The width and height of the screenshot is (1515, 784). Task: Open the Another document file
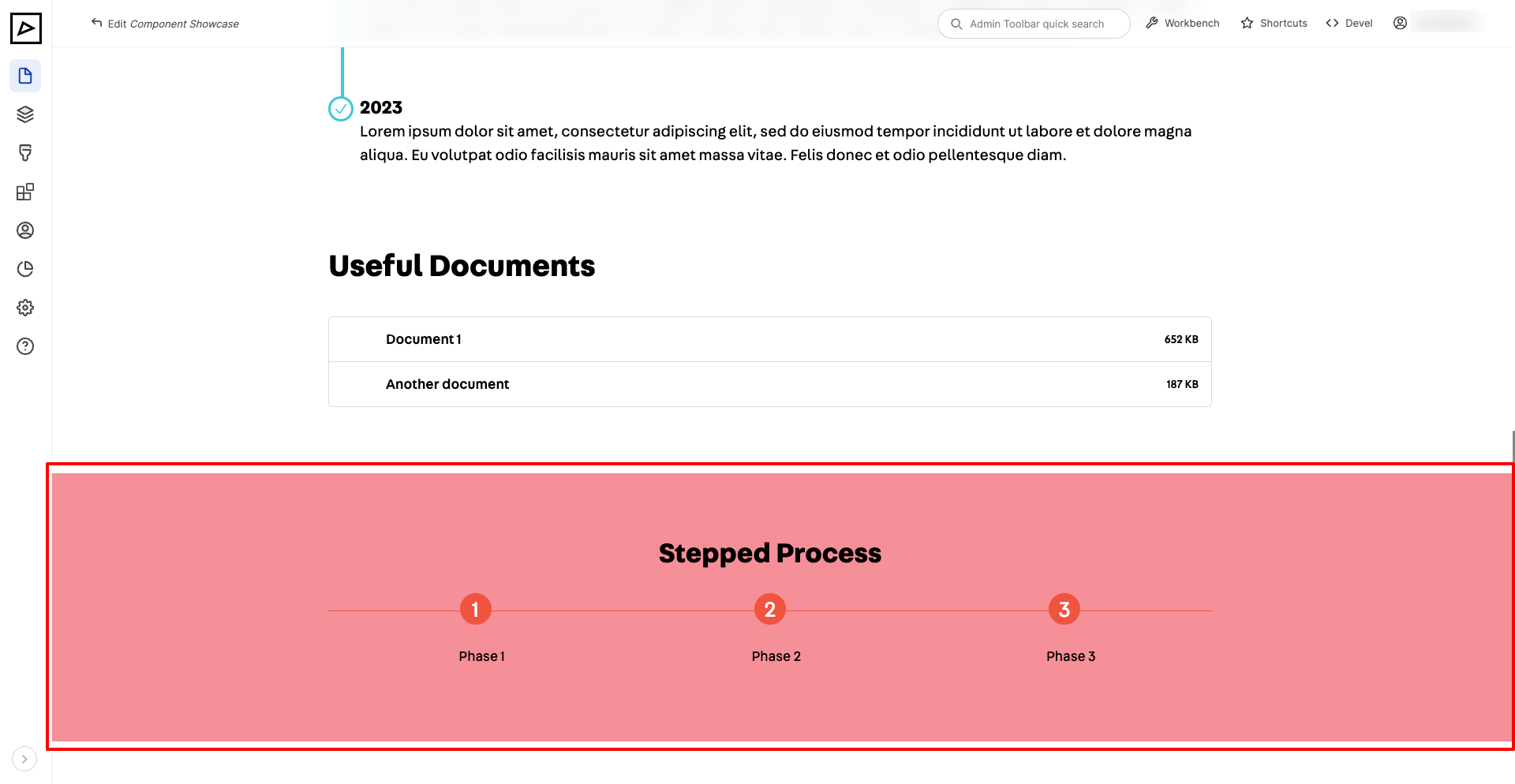[447, 384]
